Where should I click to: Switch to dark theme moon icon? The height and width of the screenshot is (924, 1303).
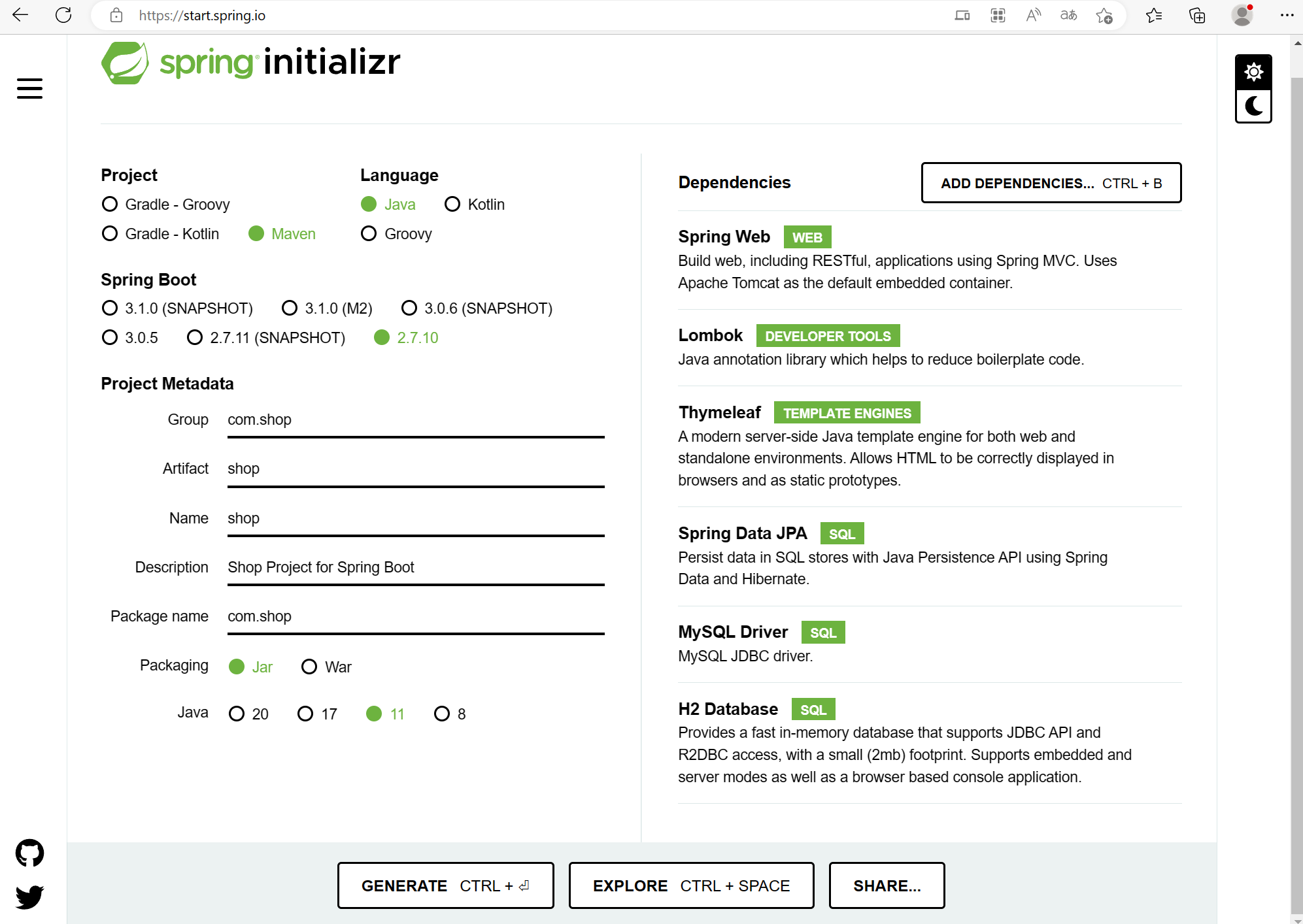[1253, 106]
